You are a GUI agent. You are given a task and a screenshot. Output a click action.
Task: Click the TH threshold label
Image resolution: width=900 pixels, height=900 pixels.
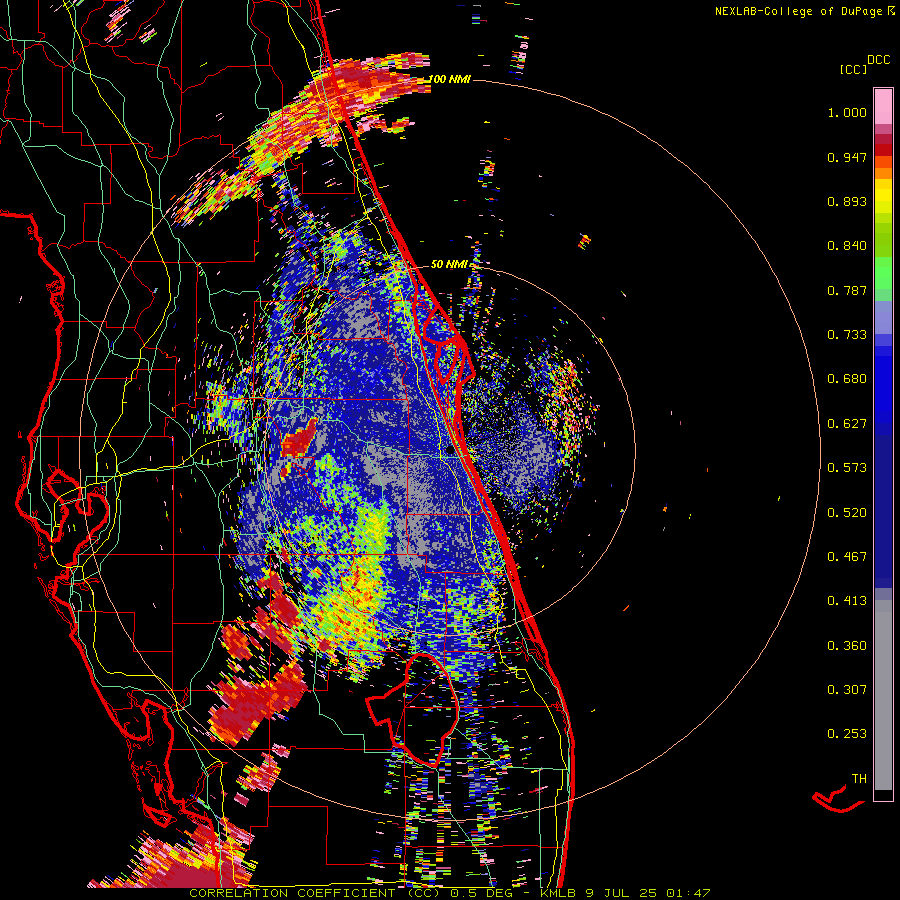[859, 779]
